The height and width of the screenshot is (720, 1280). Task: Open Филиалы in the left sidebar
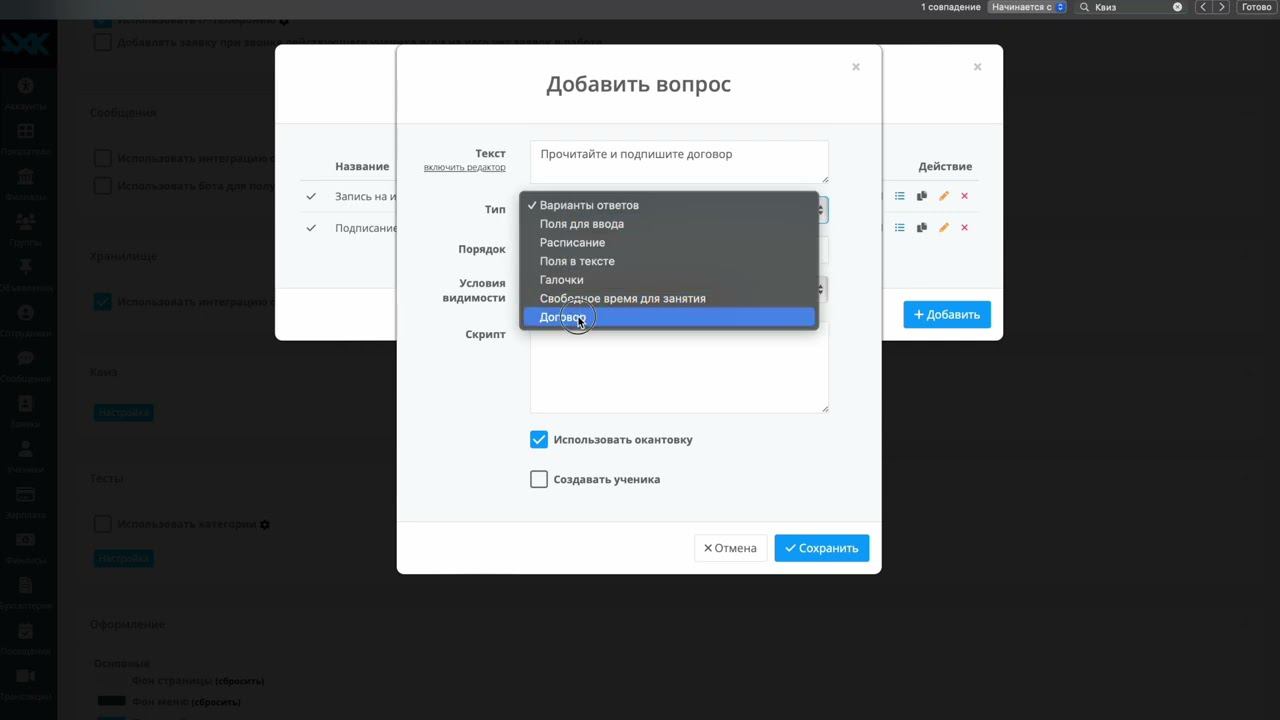point(26,185)
